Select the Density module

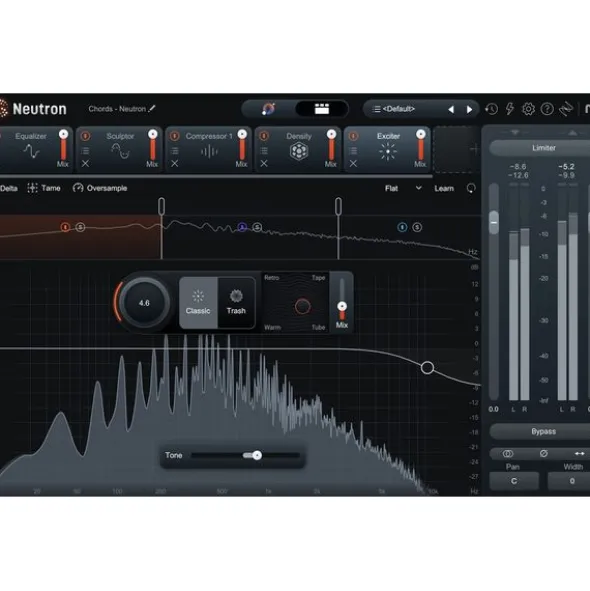coord(299,149)
